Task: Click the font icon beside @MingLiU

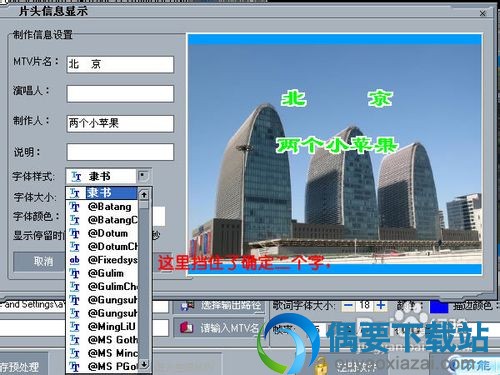Action: pos(75,327)
